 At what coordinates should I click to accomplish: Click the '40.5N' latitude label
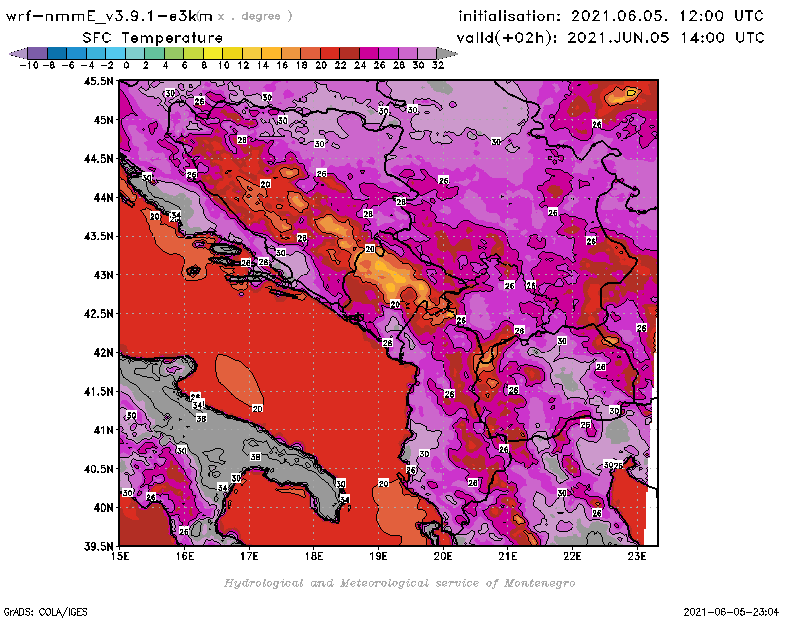point(98,469)
